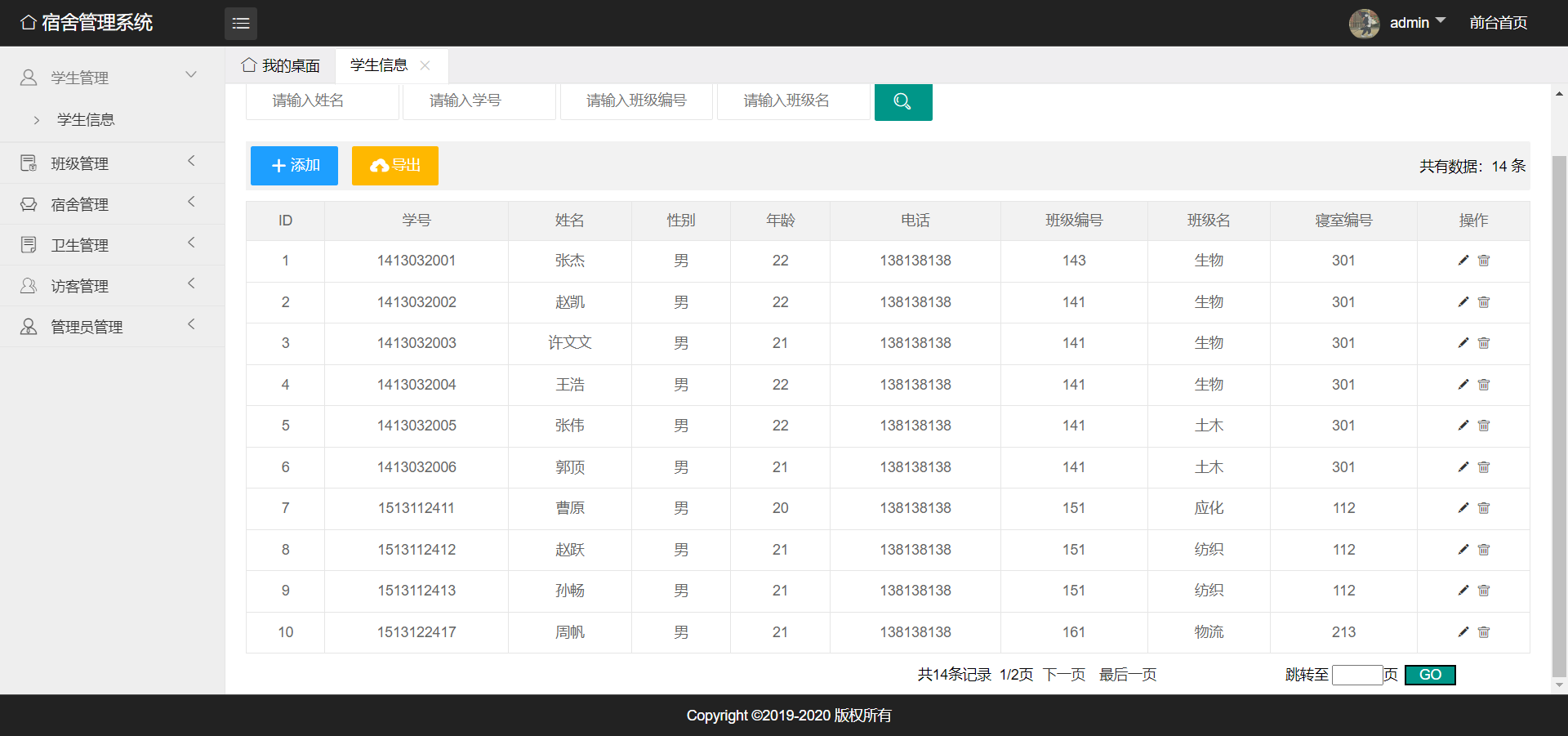
Task: Click the 班级编号 column header
Action: coord(1074,221)
